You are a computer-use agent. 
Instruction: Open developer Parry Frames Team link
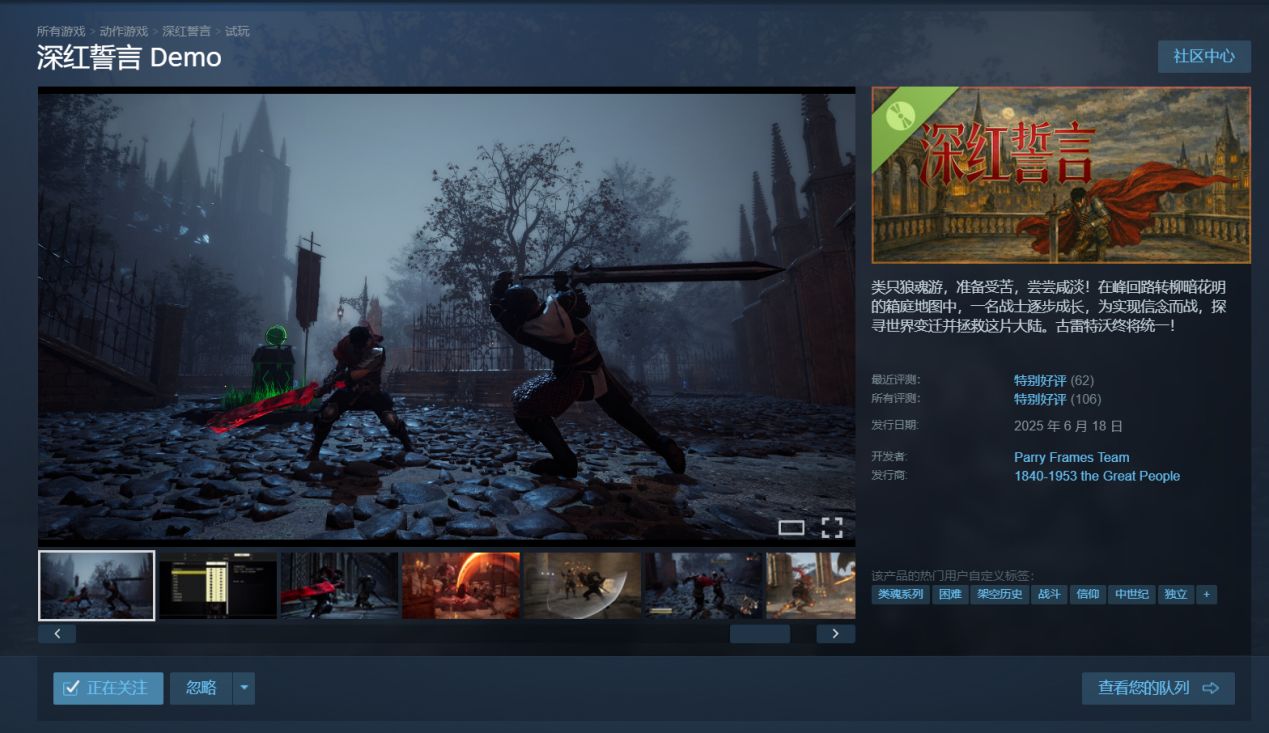pyautogui.click(x=1071, y=457)
